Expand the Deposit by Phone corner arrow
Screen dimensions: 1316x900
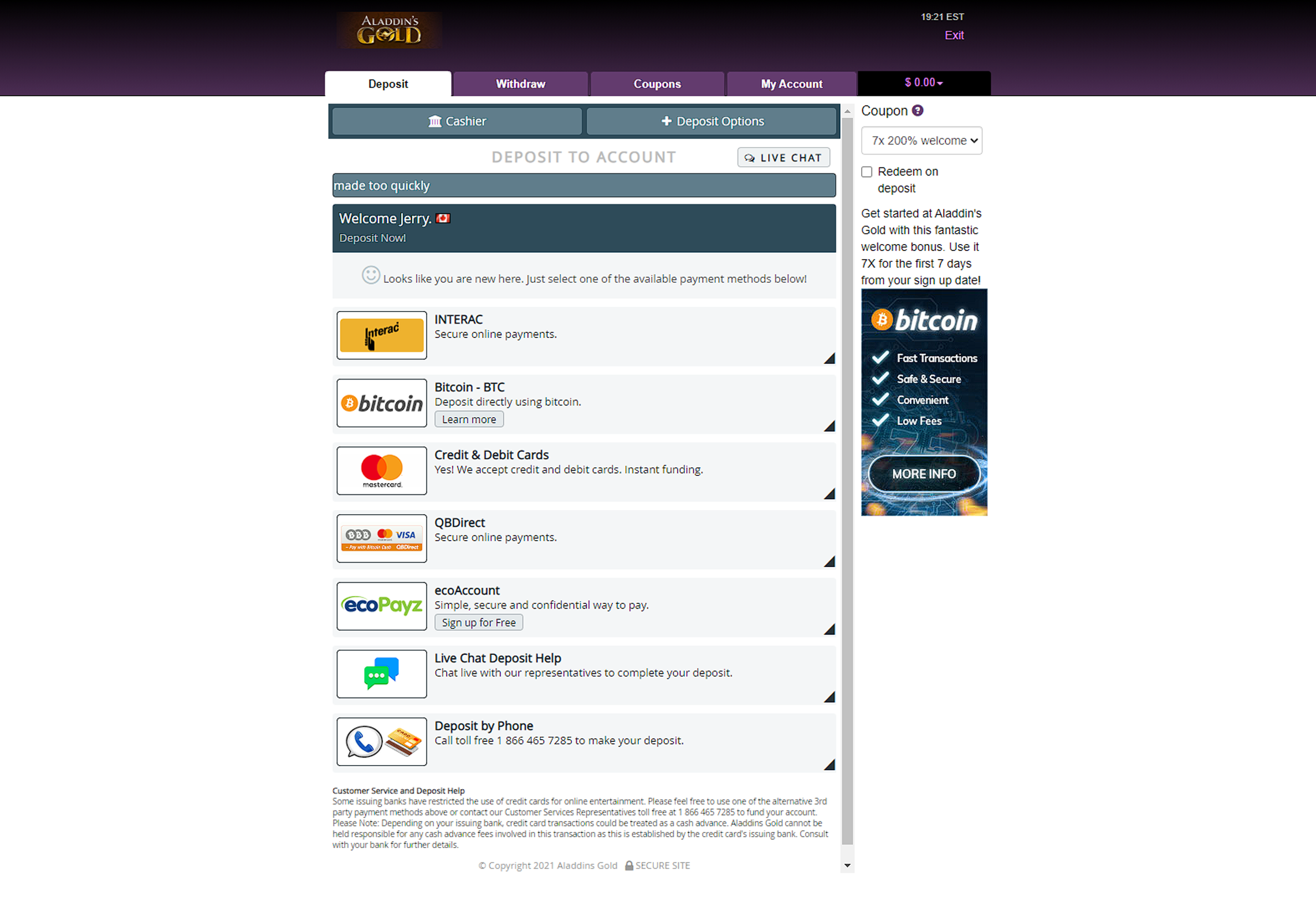[x=830, y=765]
